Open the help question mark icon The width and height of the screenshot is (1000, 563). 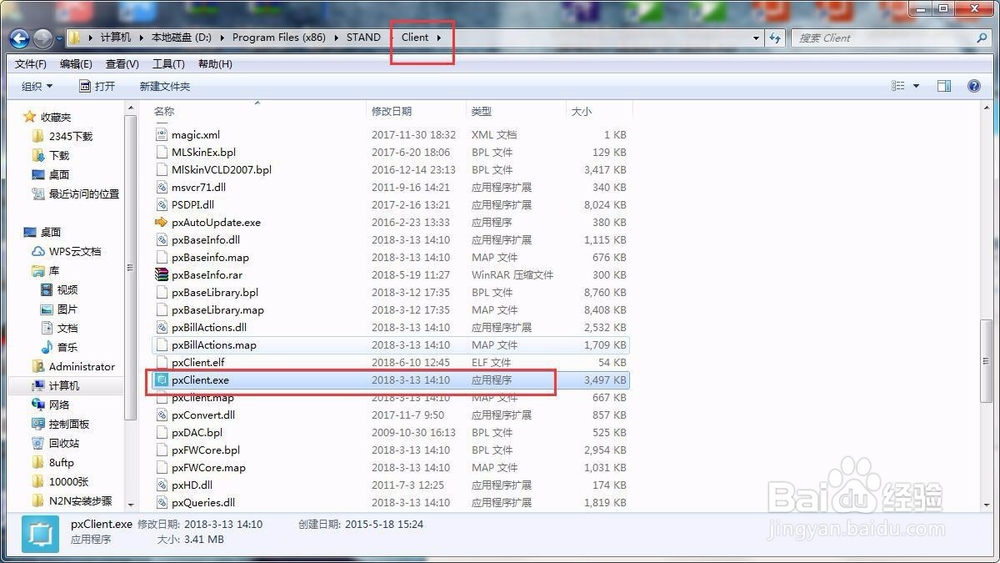coord(974,86)
